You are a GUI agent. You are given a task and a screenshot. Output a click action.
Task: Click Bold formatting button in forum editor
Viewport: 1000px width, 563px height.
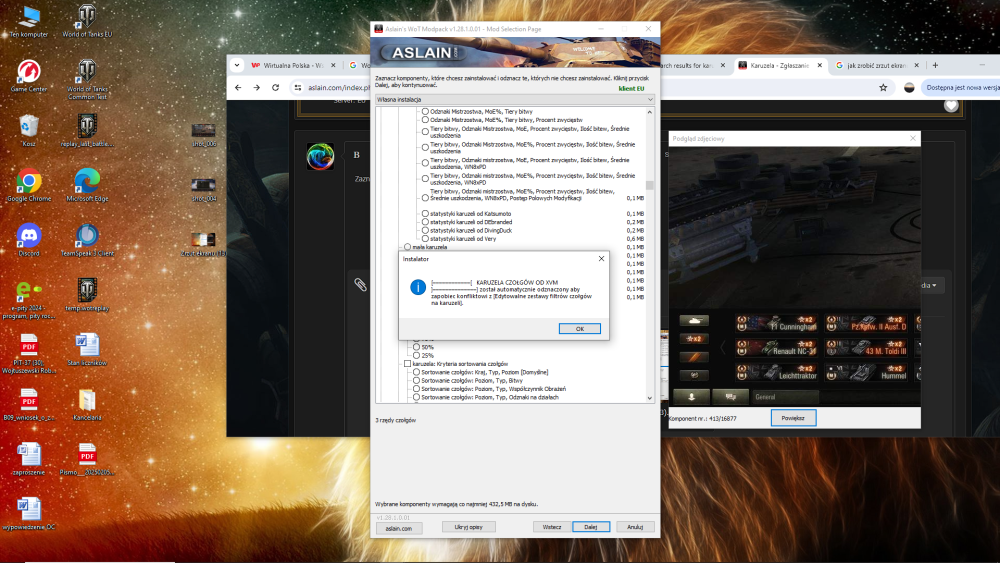pos(357,154)
